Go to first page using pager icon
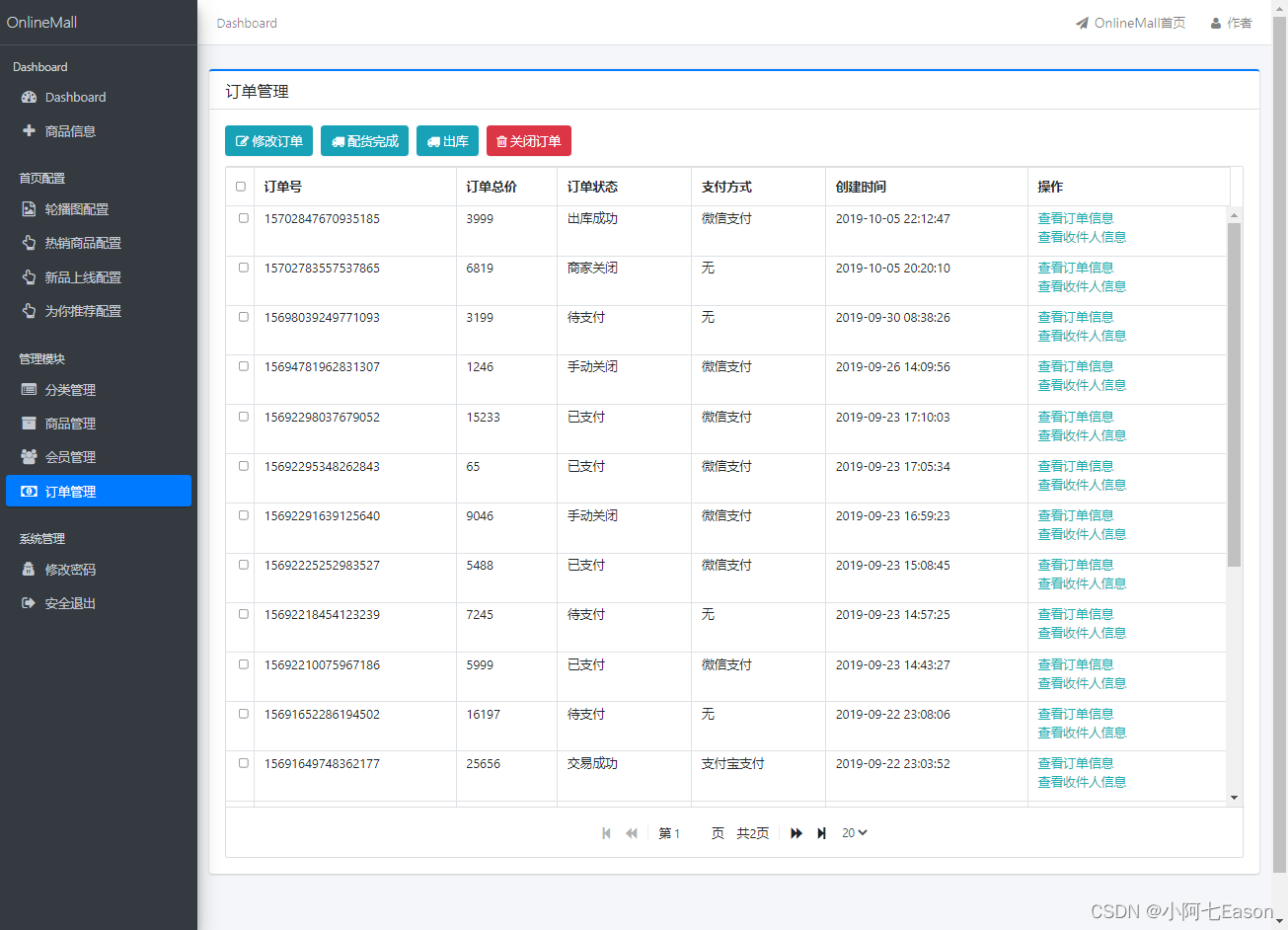Image resolution: width=1288 pixels, height=930 pixels. click(606, 833)
